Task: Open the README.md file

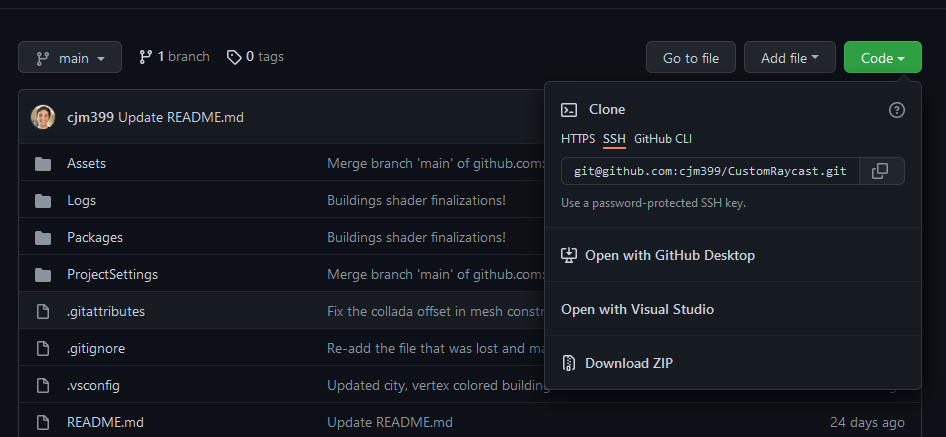Action: tap(106, 422)
